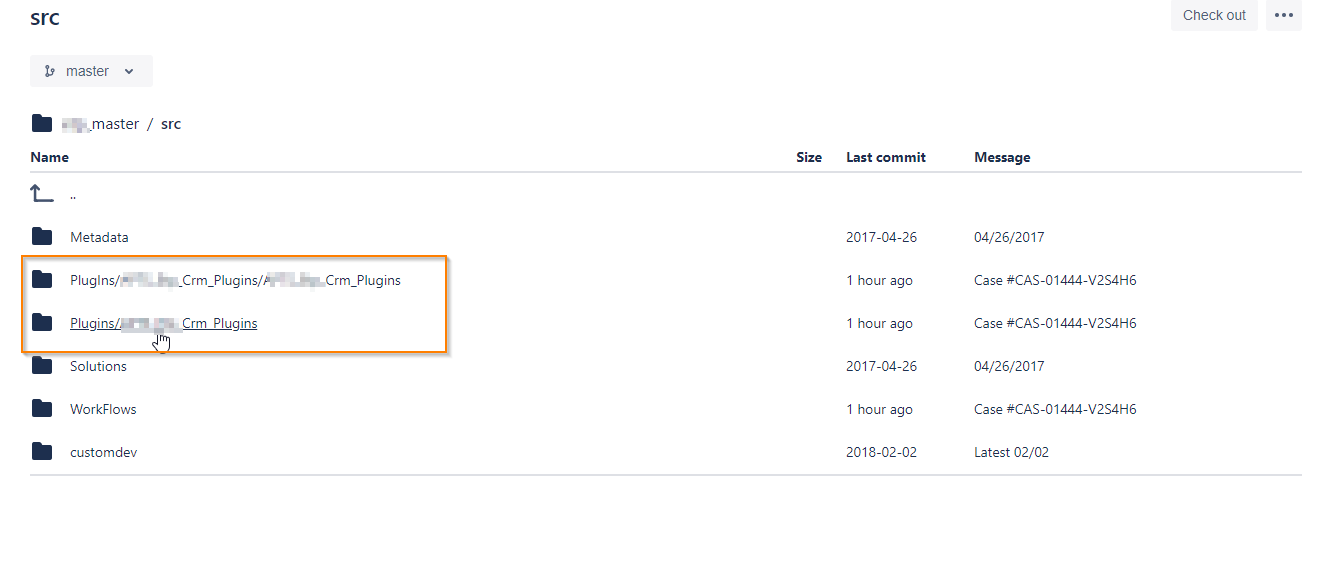Open the Metadata folder

coord(99,237)
